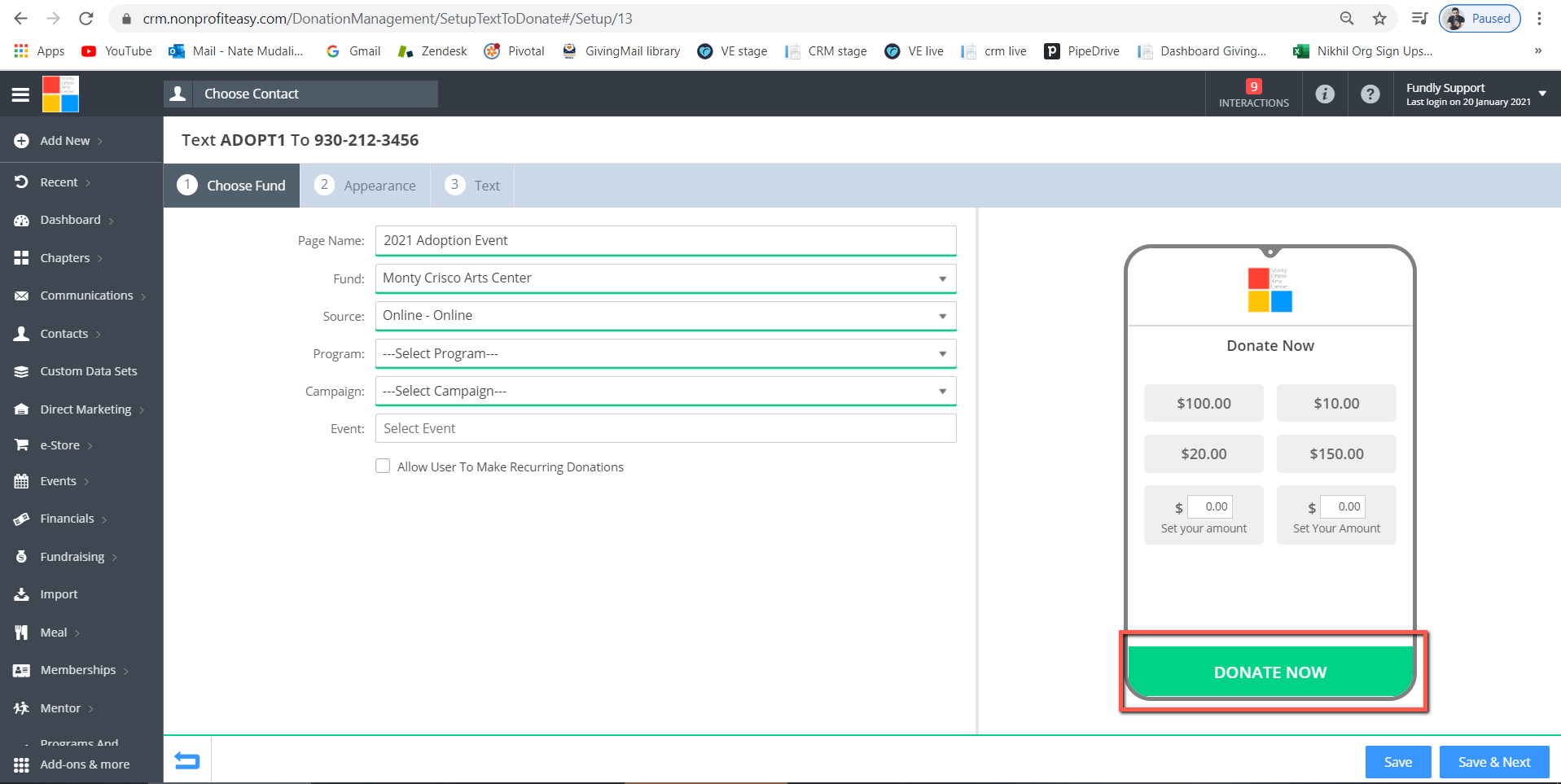Select the $10.00 donation amount

pos(1336,403)
